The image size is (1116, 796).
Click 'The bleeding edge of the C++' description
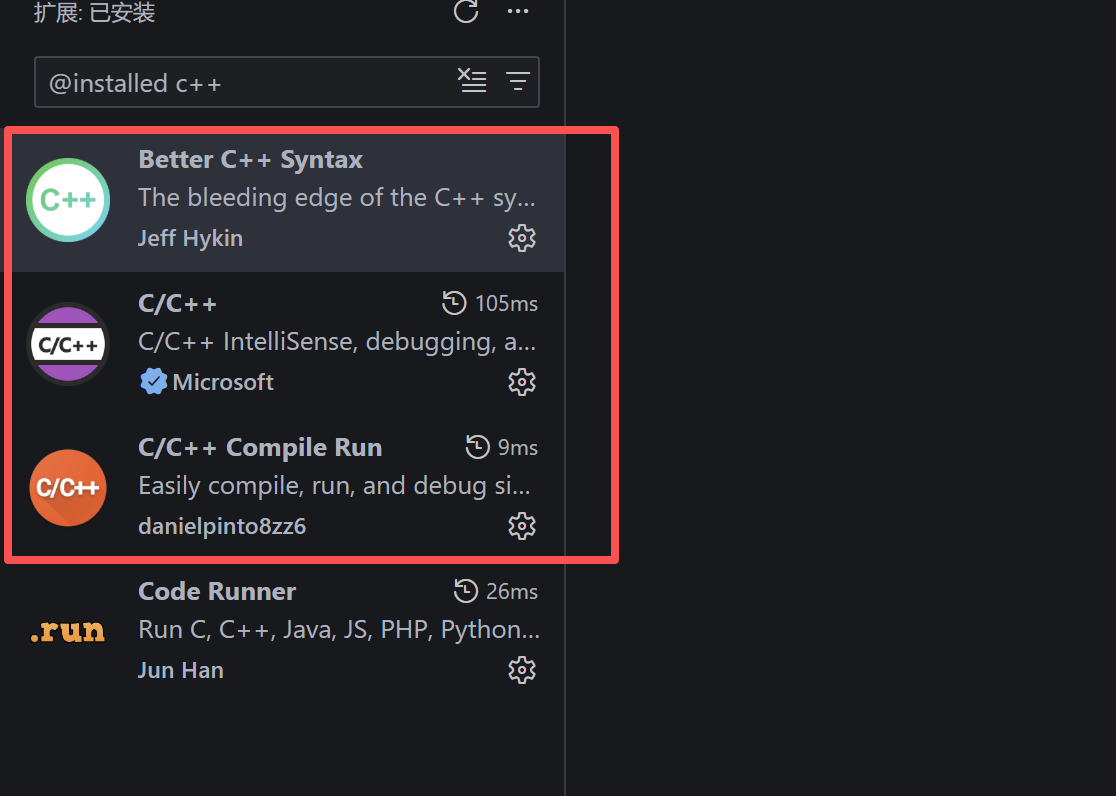[337, 198]
